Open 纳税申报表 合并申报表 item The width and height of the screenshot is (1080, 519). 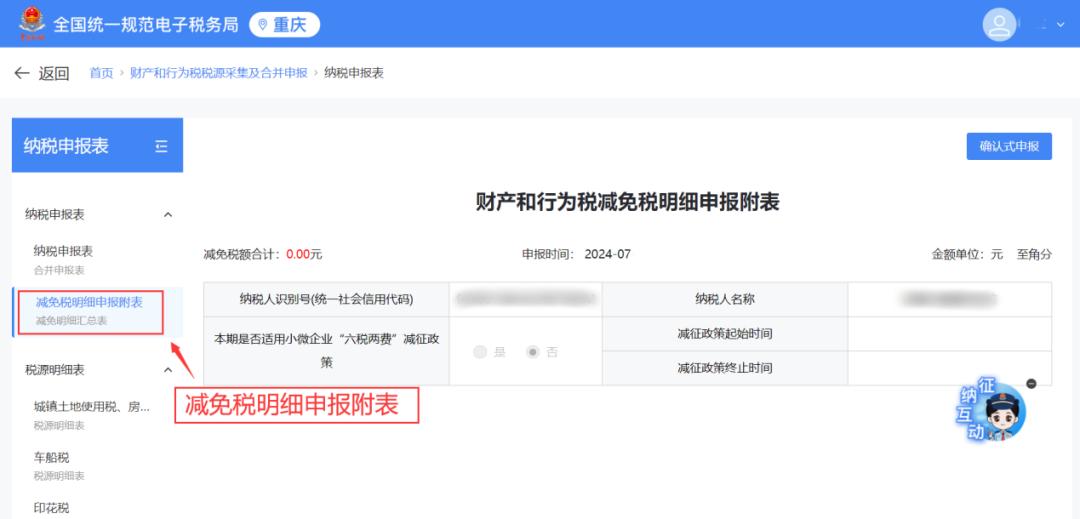[63, 258]
